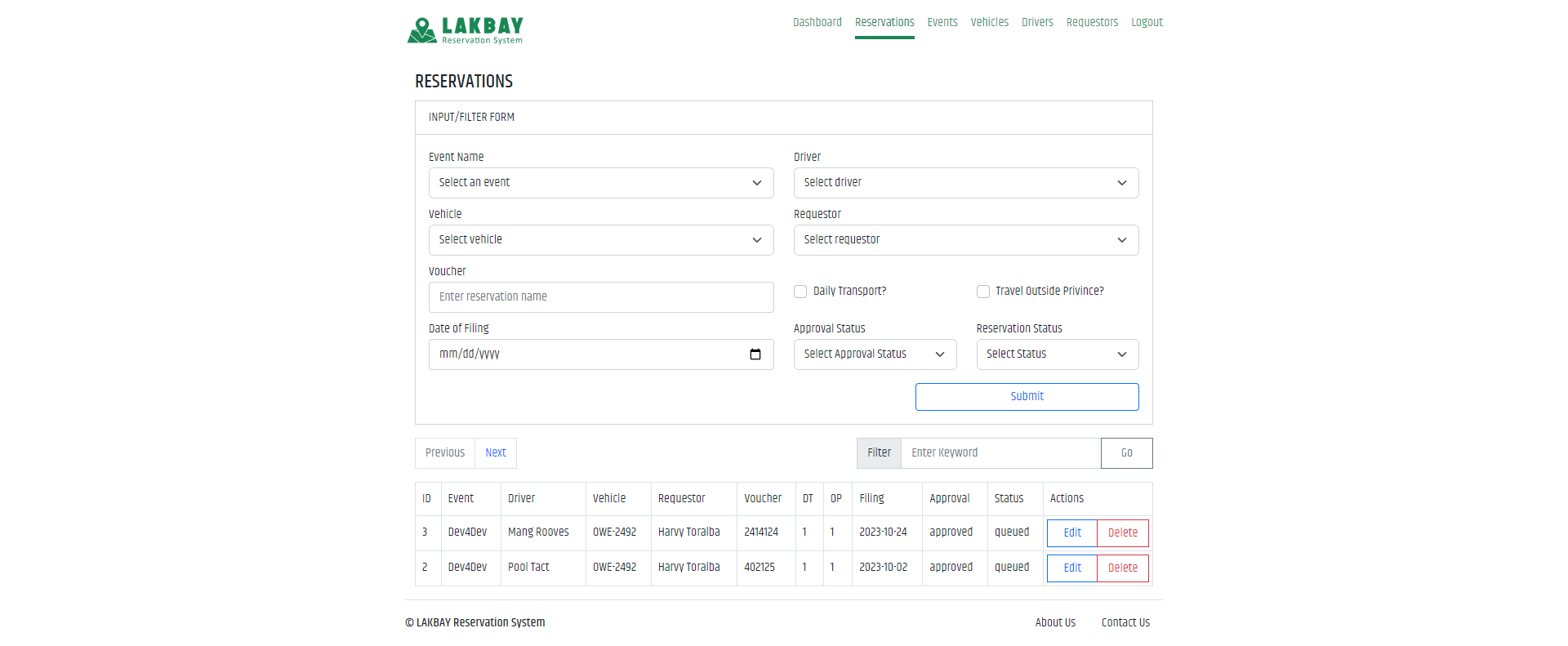Navigate to the Drivers page
The width and height of the screenshot is (1568, 646).
coord(1037,22)
